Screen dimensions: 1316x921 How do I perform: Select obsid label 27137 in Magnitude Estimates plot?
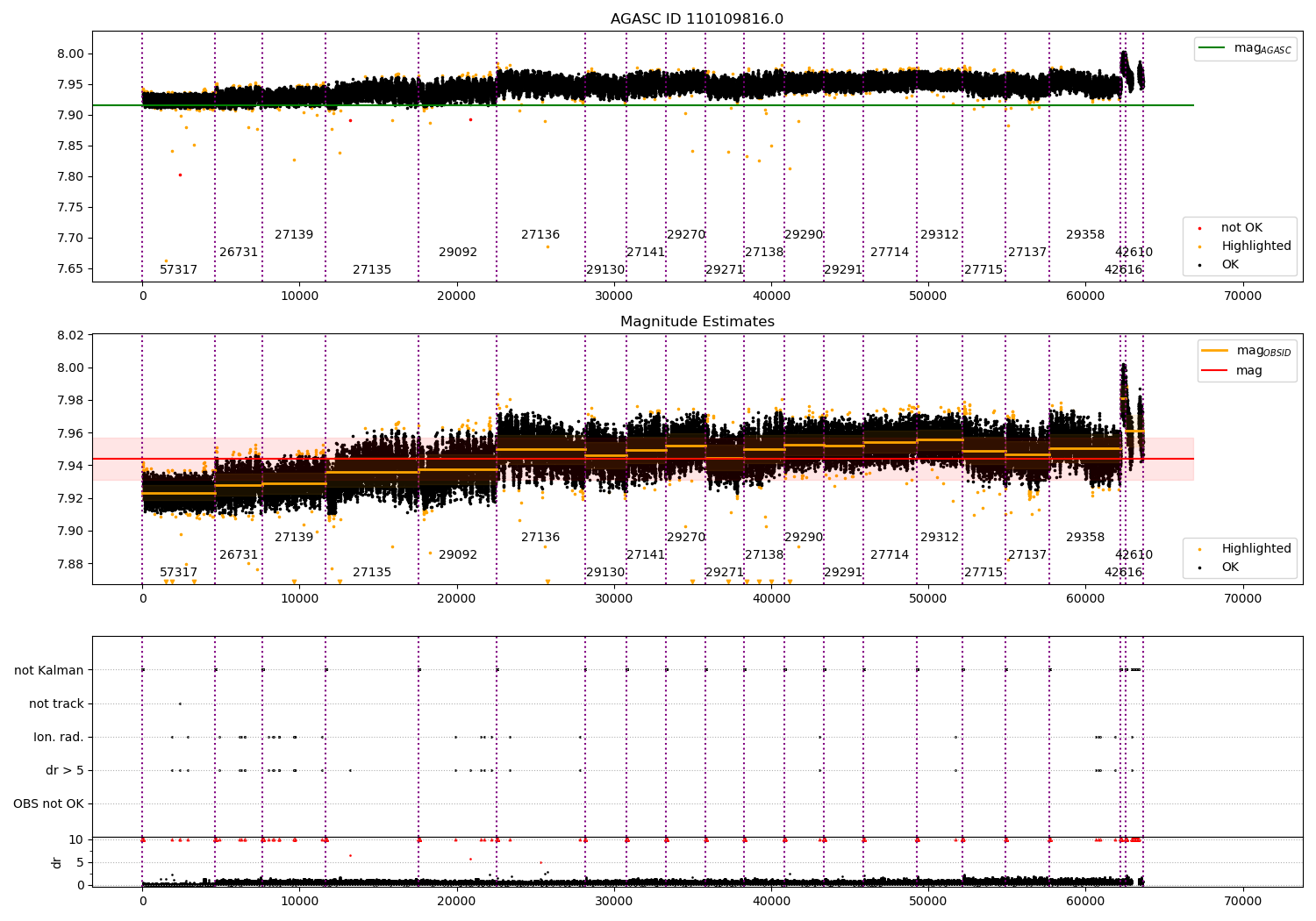tap(1027, 555)
